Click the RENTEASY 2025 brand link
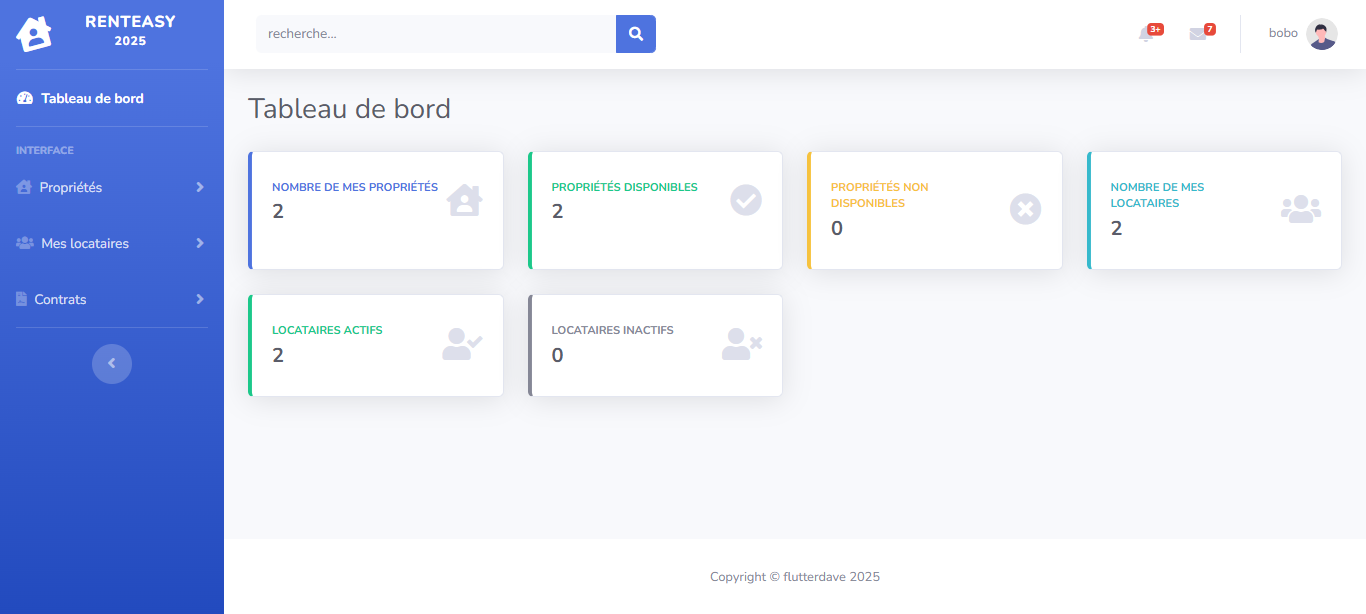This screenshot has width=1366, height=614. click(112, 34)
